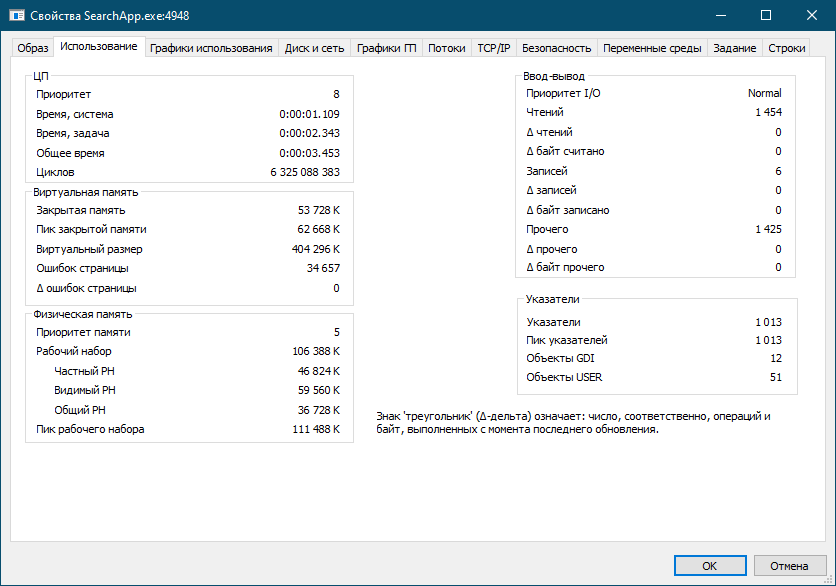Open the Переменные среды tab

coord(652,48)
